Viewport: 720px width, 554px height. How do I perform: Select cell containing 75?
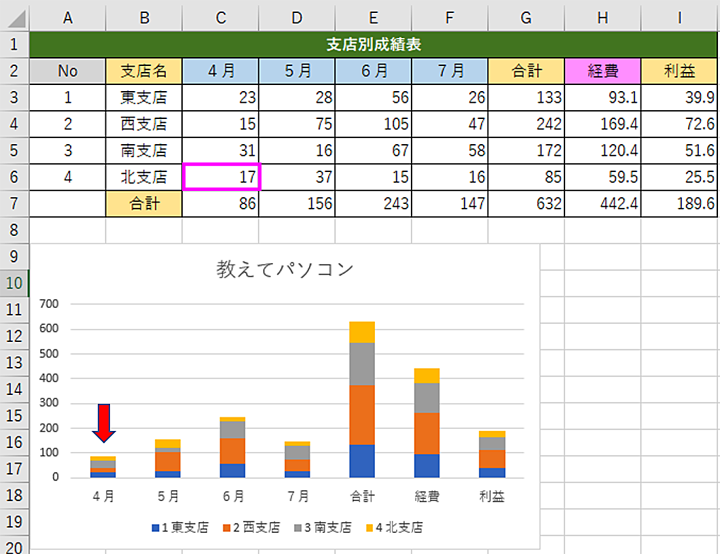click(x=297, y=124)
